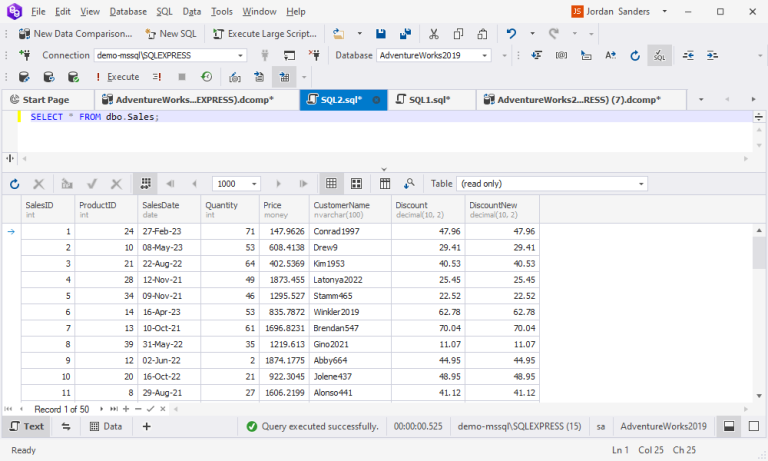Click the Stop execution square icon
The width and height of the screenshot is (768, 461).
[x=182, y=77]
